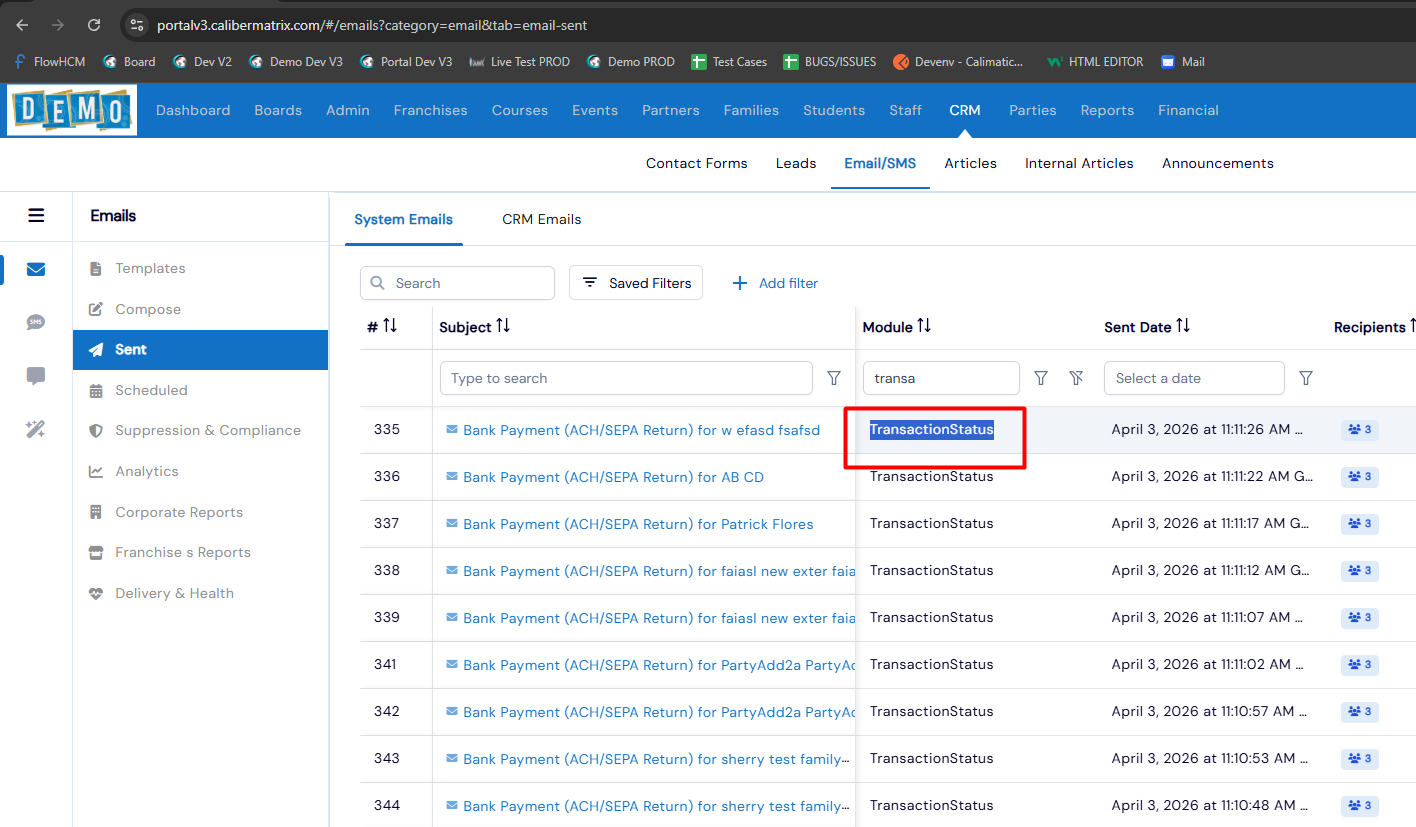
Task: Sort by the Module column
Action: (x=924, y=327)
